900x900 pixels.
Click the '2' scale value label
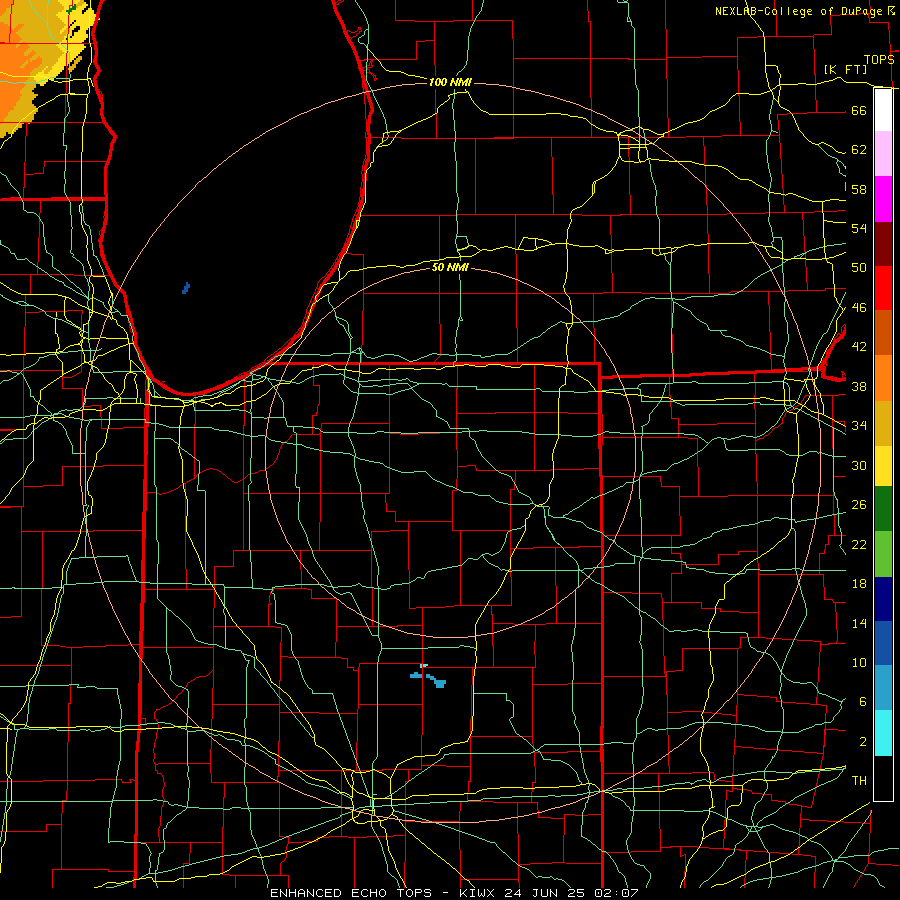pos(863,741)
